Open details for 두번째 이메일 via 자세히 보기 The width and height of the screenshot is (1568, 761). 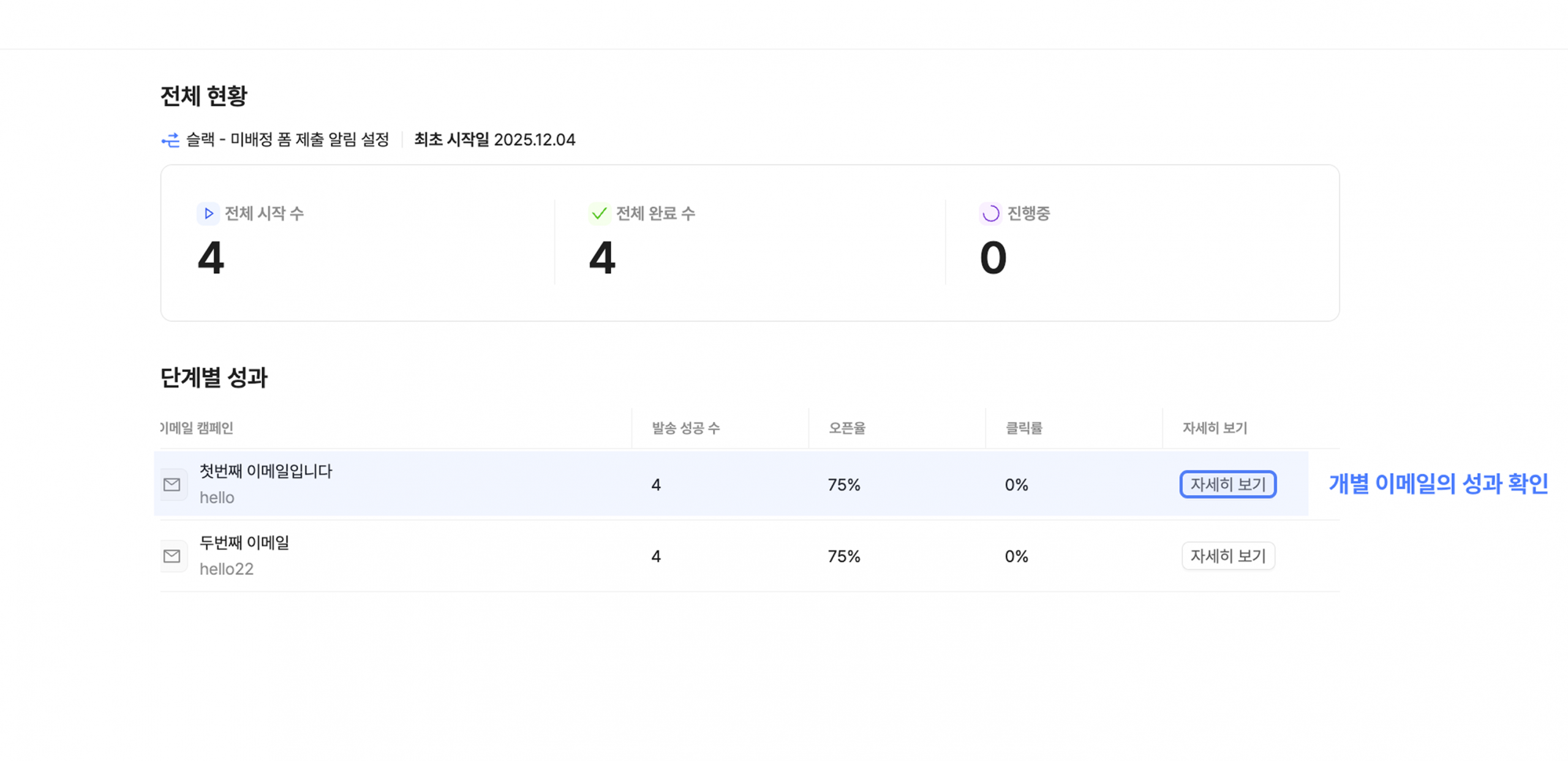point(1227,555)
